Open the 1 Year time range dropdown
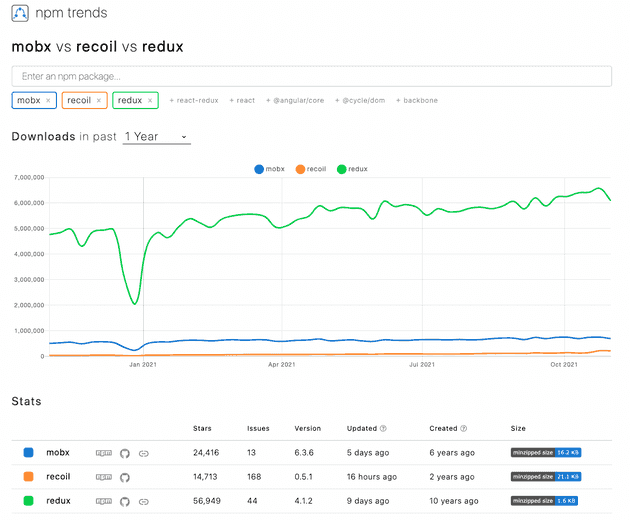The image size is (630, 520). point(157,136)
